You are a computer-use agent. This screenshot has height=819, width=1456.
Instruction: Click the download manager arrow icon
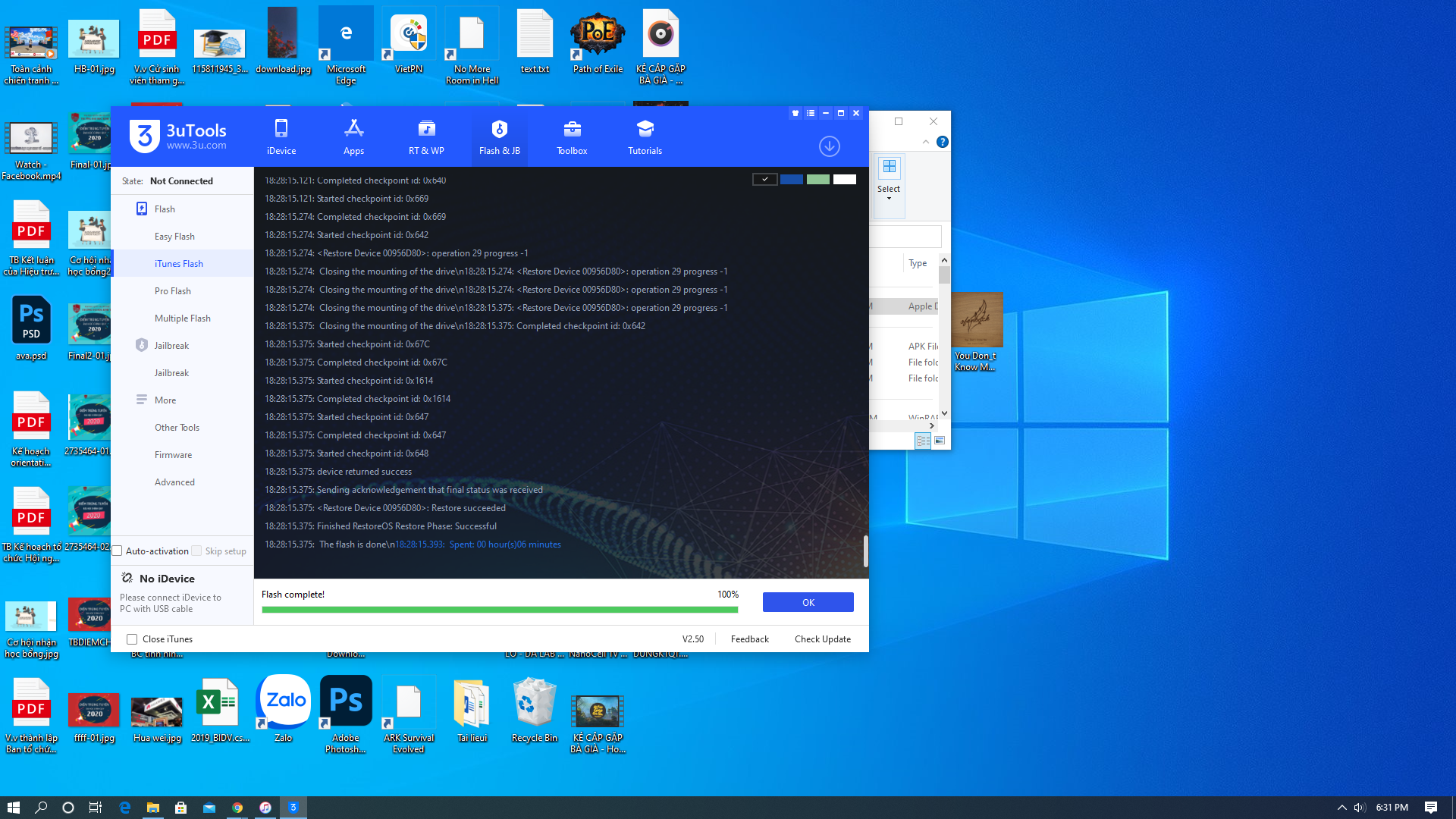click(830, 146)
